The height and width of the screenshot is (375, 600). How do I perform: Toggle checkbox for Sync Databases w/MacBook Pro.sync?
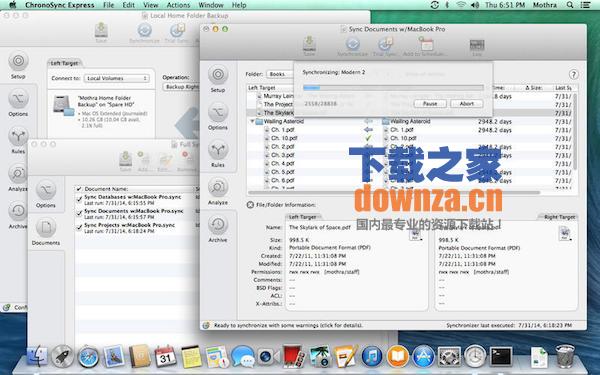pyautogui.click(x=79, y=199)
